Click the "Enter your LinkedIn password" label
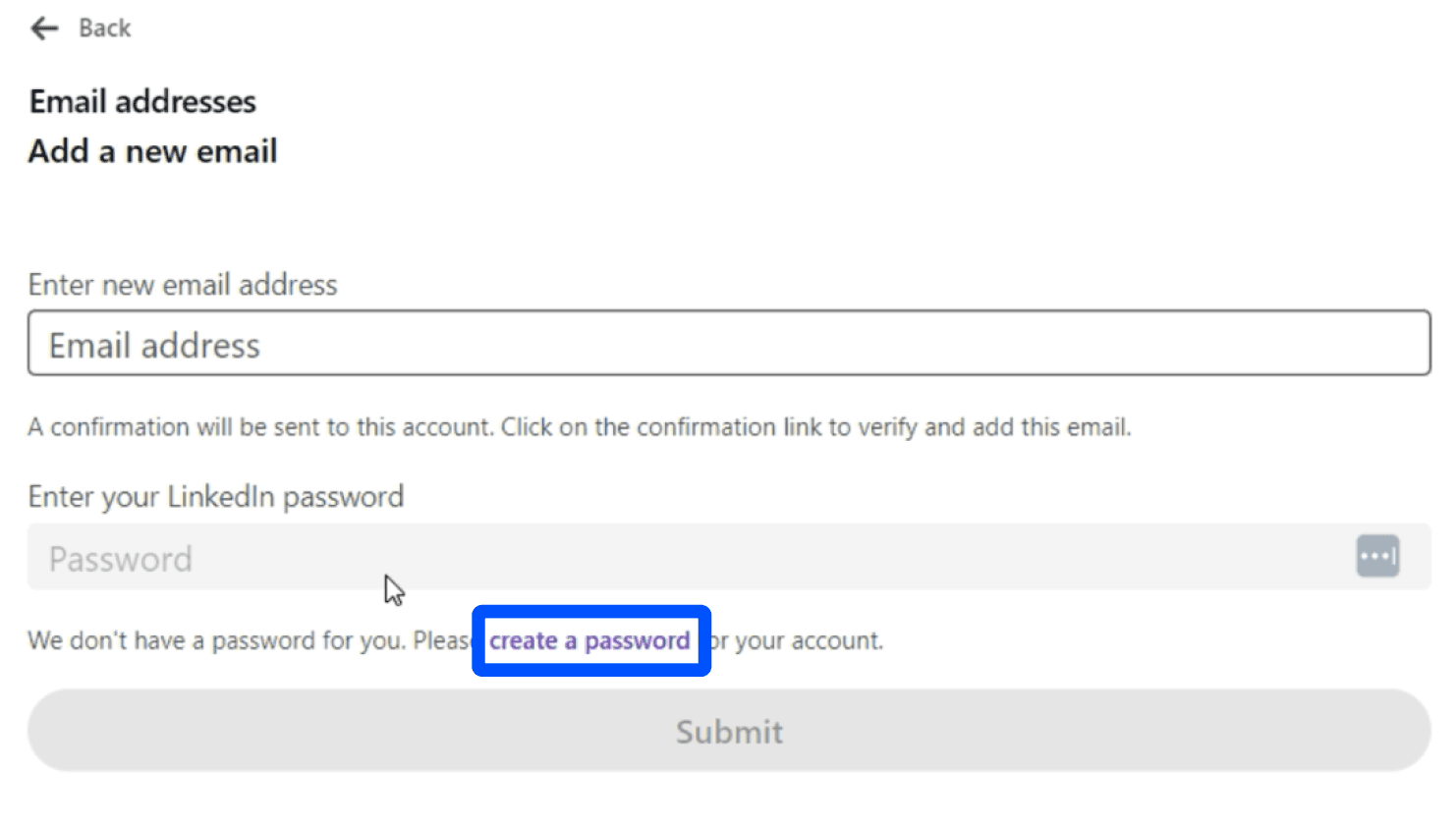This screenshot has width=1456, height=827. (x=216, y=497)
